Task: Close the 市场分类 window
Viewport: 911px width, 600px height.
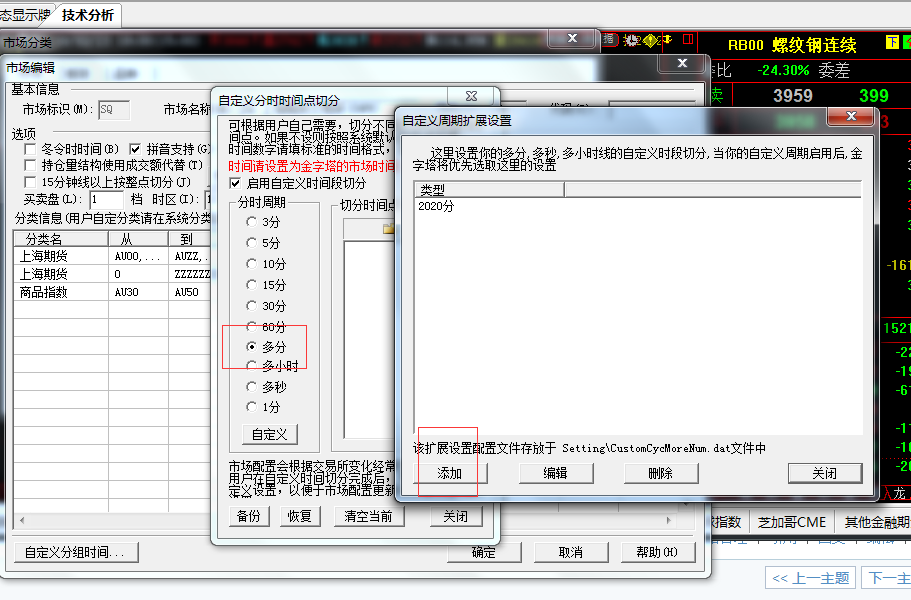Action: 572,38
